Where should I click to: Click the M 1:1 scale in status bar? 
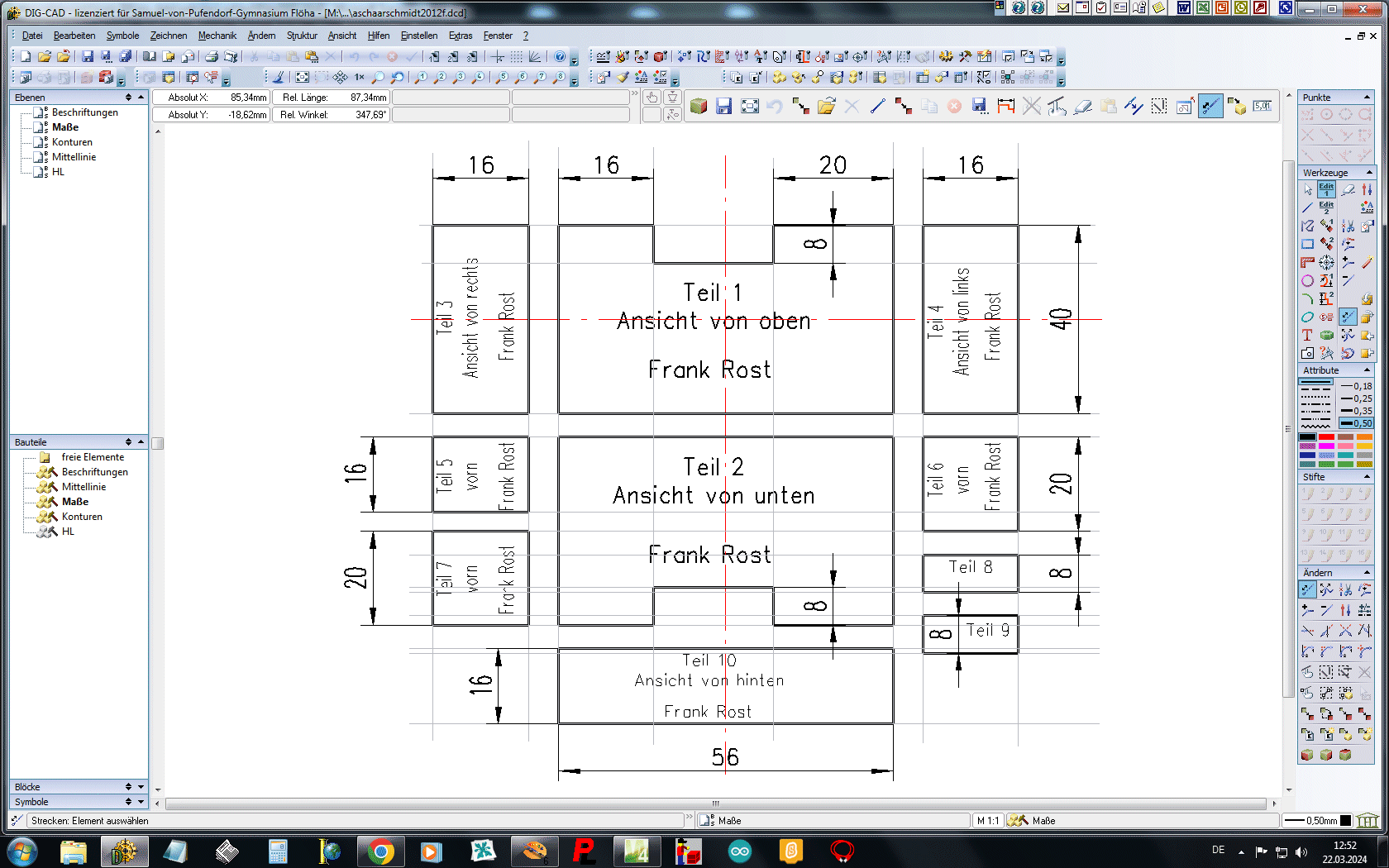(x=988, y=821)
